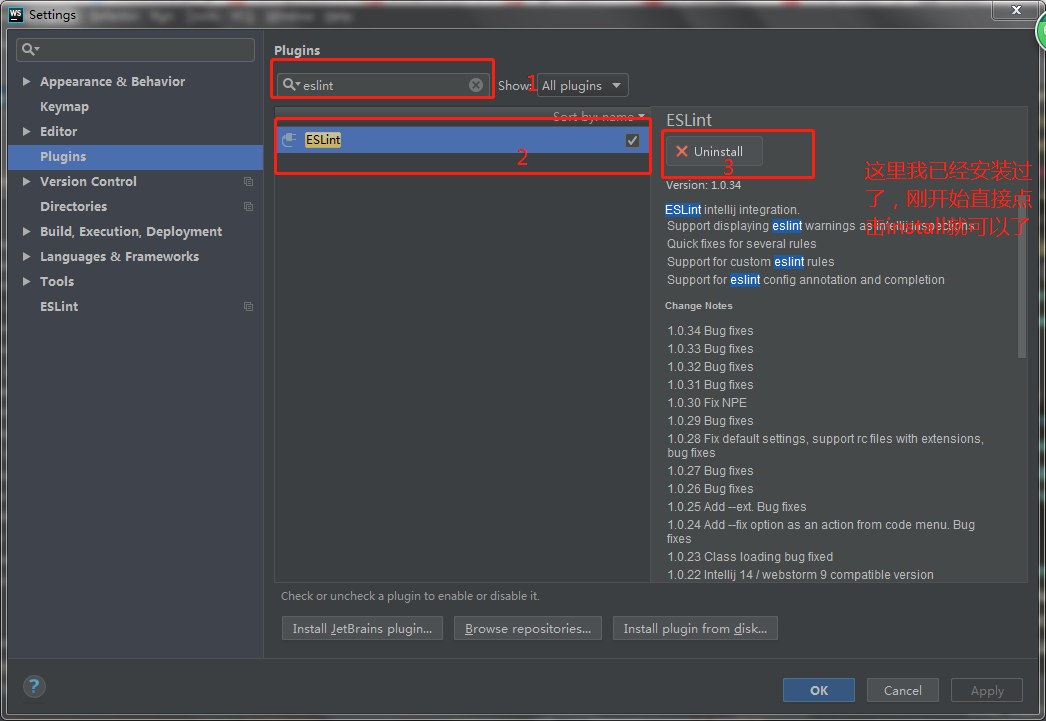
Task: Click the WebStorm logo in title bar
Action: pos(15,15)
